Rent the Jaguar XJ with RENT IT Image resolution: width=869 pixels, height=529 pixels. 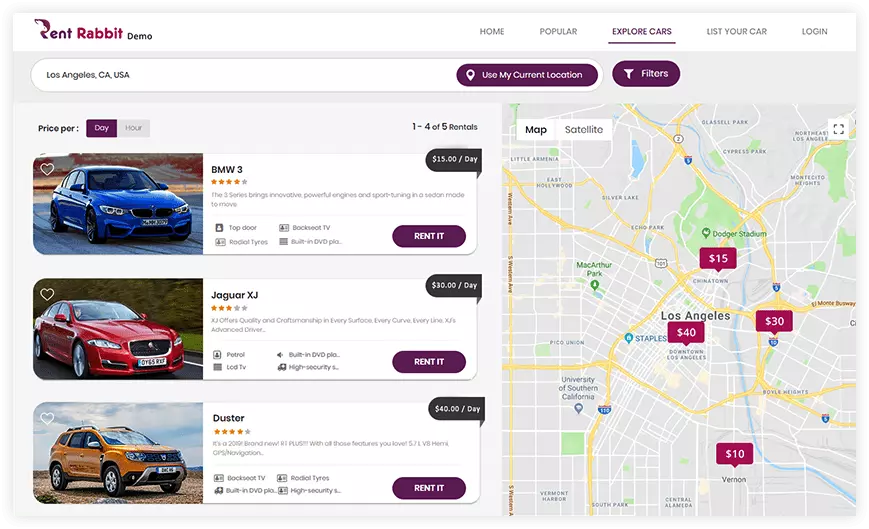coord(429,362)
